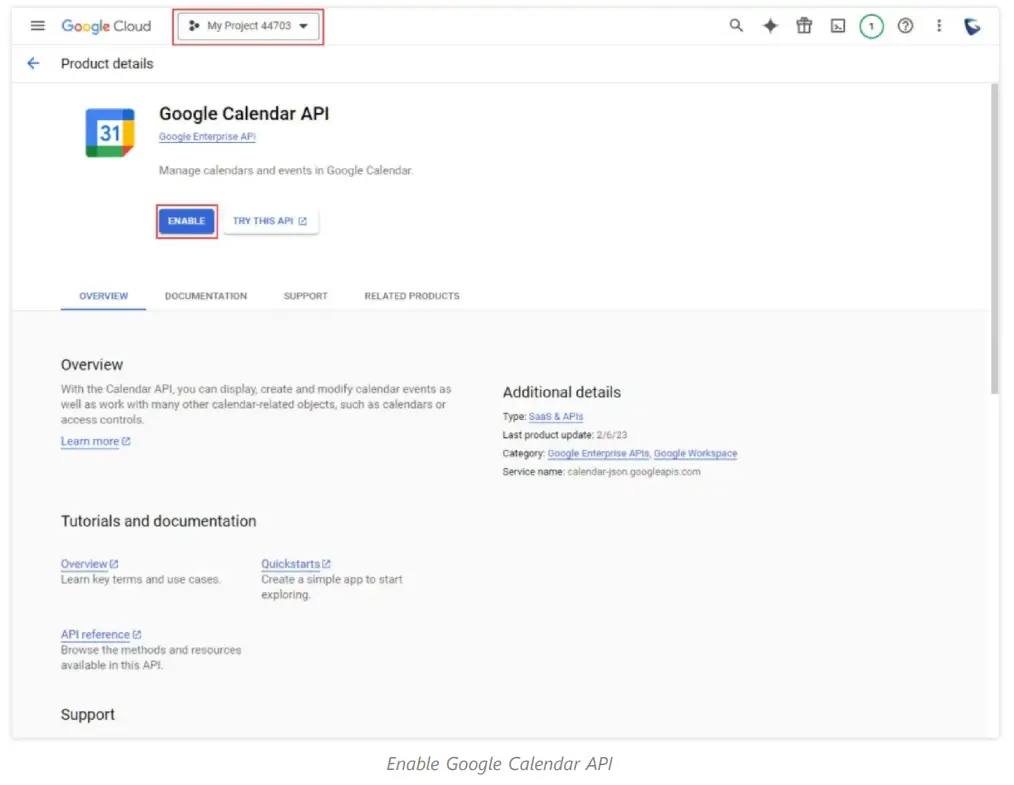Click the Google Calendar API heading
The image size is (1014, 785).
tap(244, 114)
